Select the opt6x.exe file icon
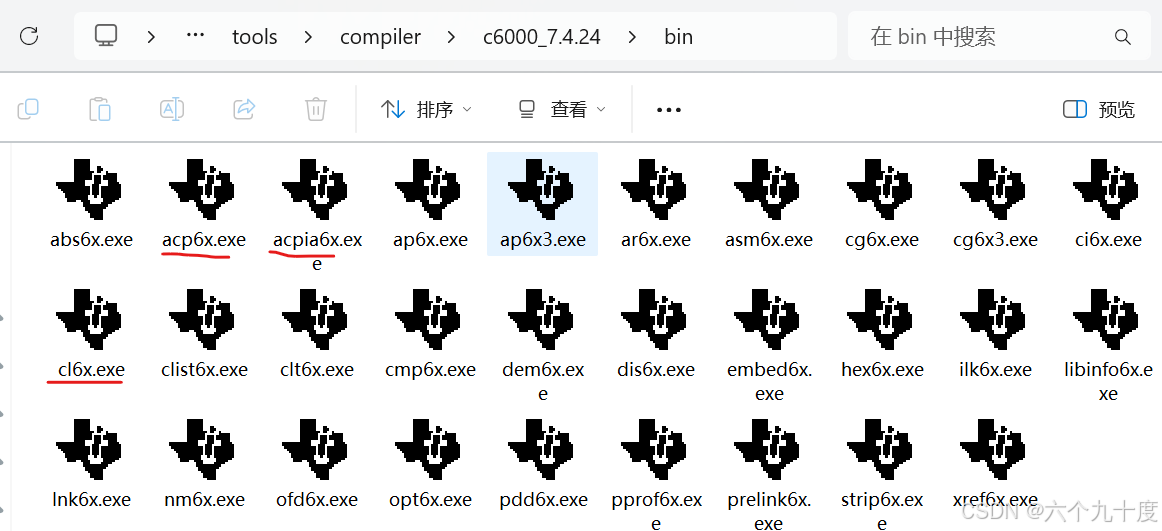The image size is (1162, 531). [428, 450]
